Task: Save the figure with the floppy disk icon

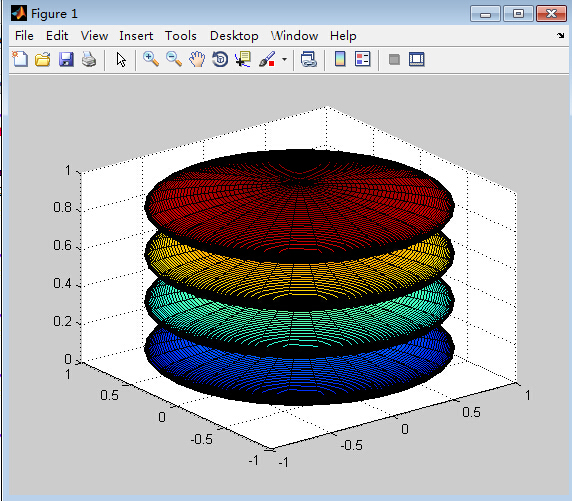Action: point(66,59)
